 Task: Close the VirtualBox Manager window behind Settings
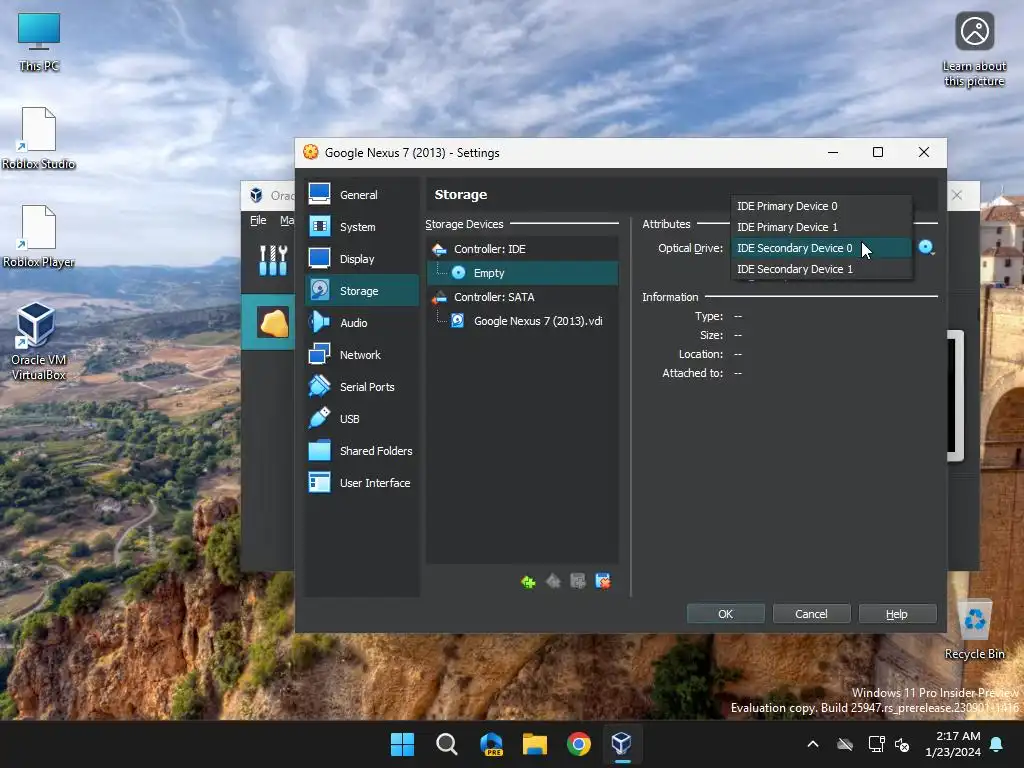pyautogui.click(x=957, y=195)
